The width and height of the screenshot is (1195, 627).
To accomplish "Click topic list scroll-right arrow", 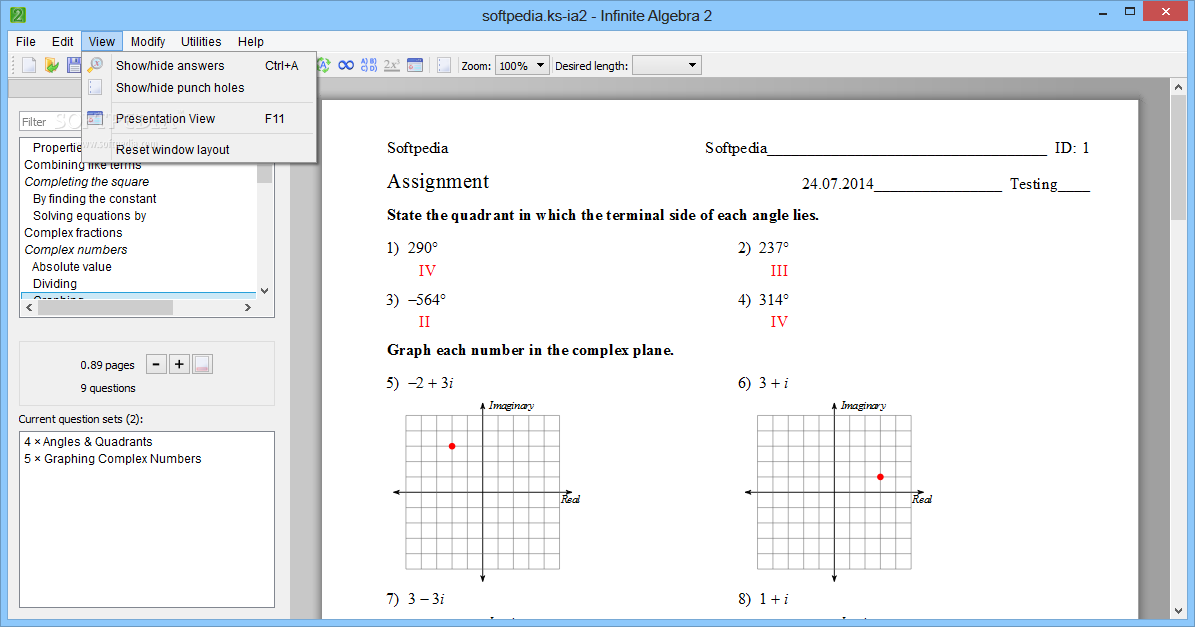I will [x=248, y=307].
